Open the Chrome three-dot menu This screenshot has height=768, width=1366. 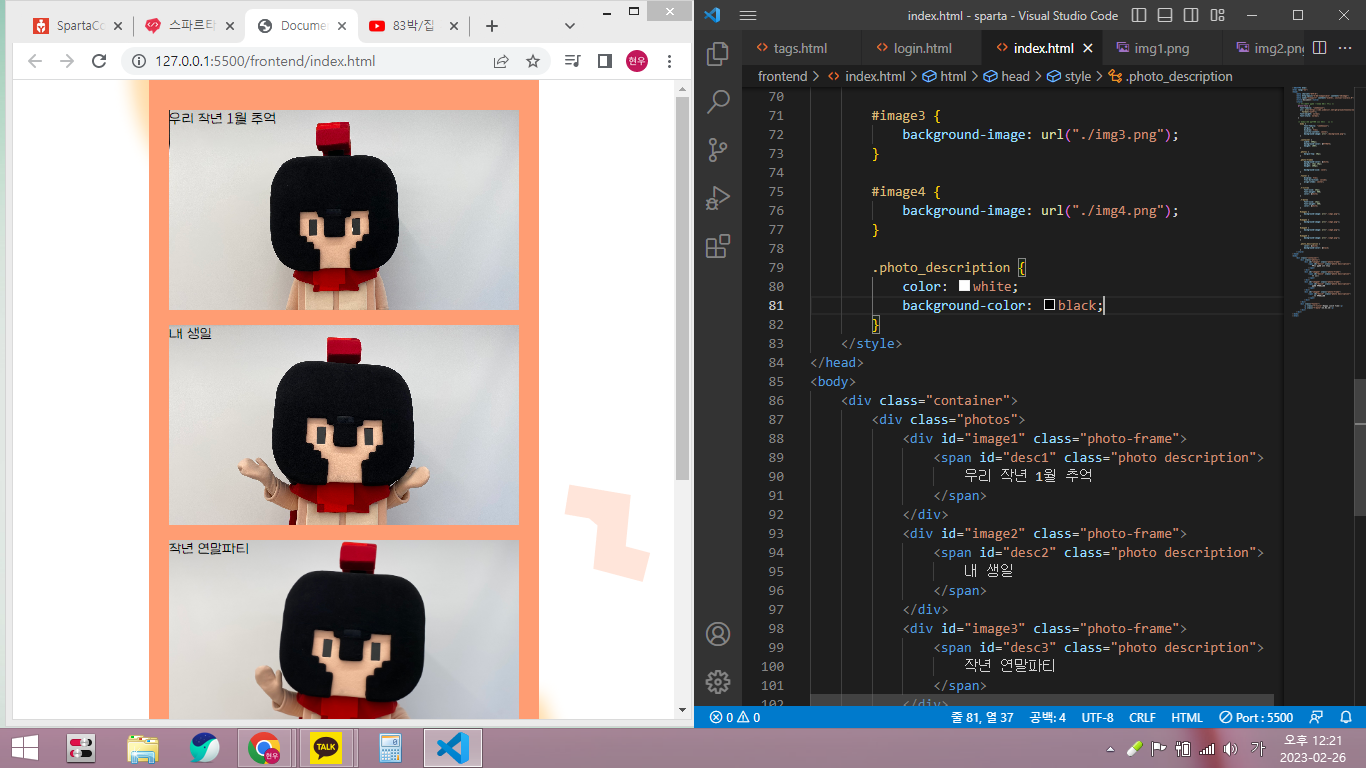pos(669,61)
